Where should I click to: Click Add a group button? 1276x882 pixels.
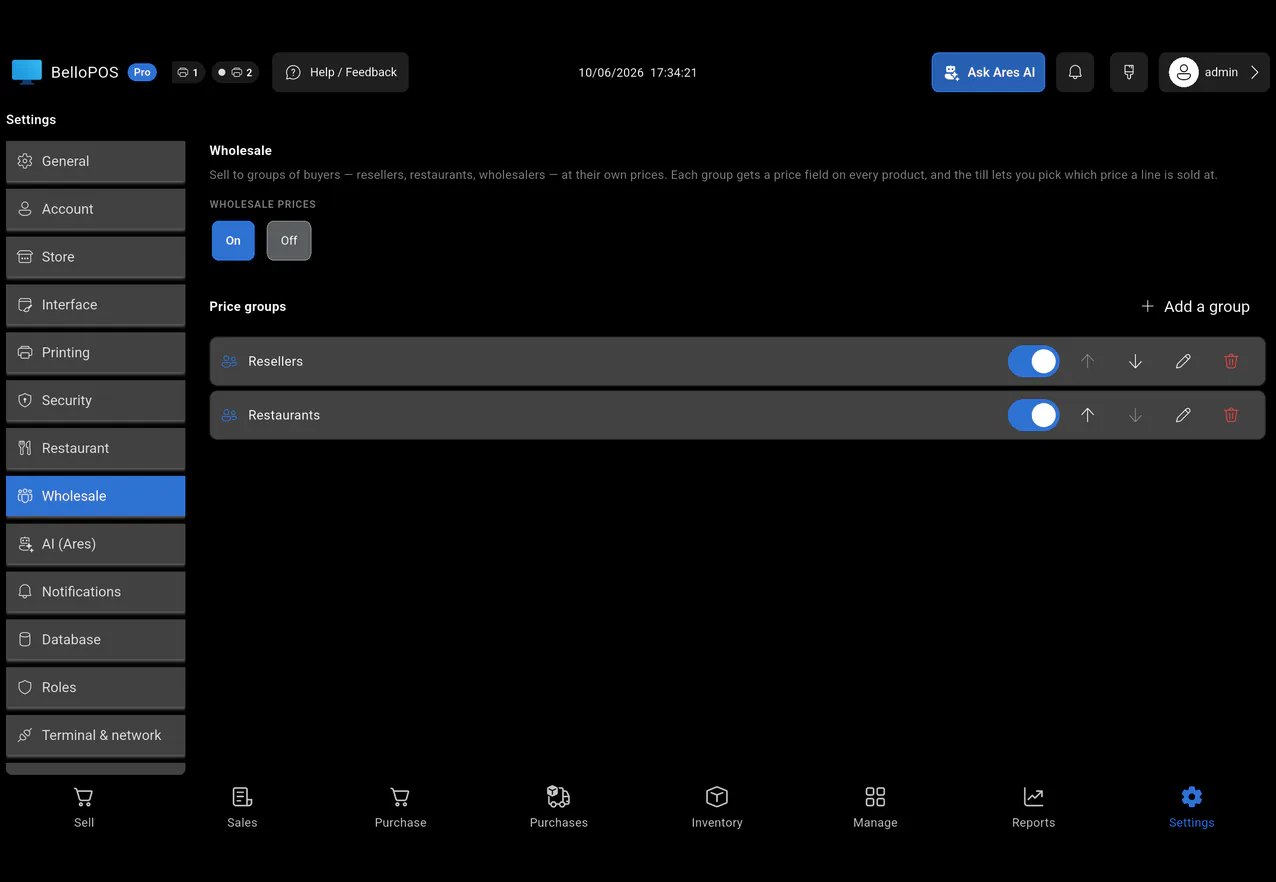point(1195,306)
